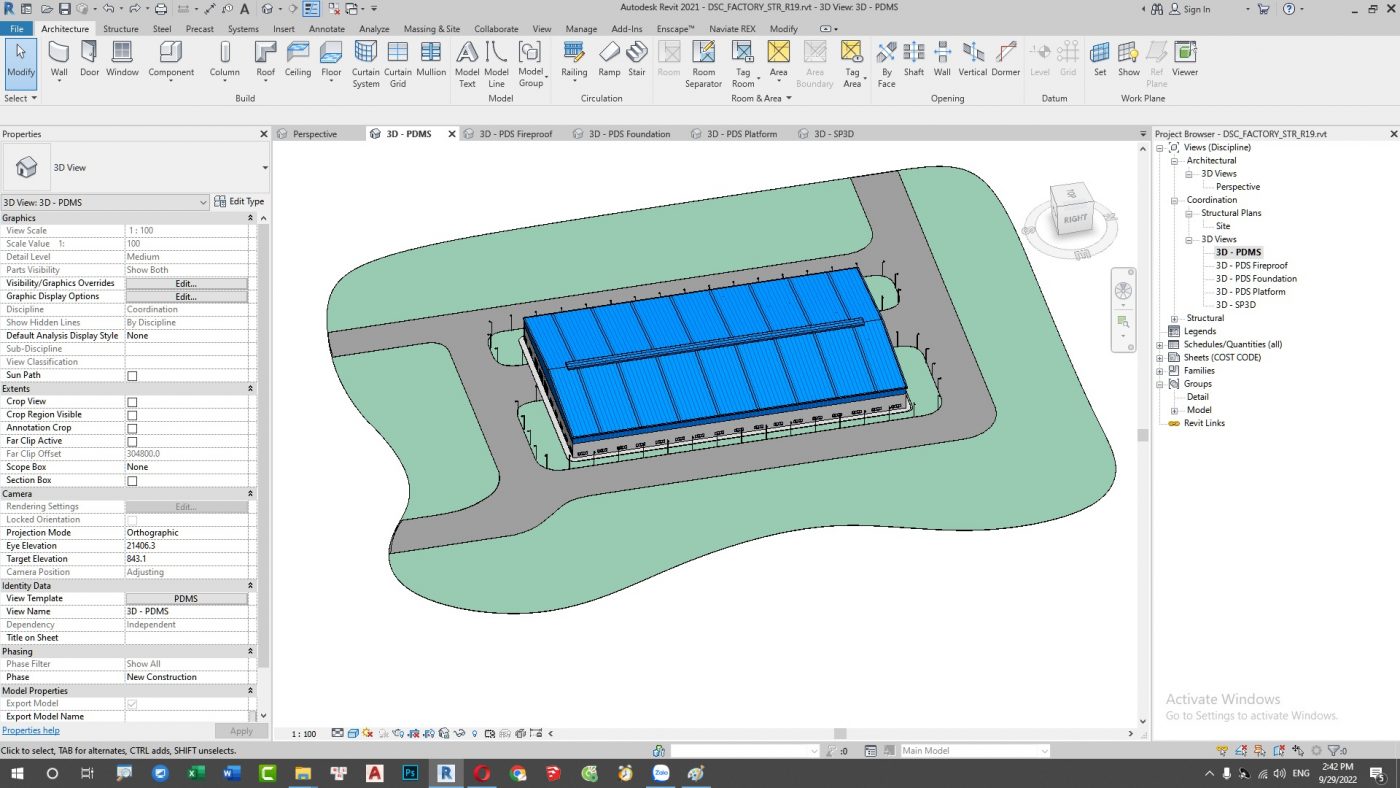Expand the Structural node in Project Browser
Screen dimensions: 1400x788
[x=1175, y=318]
